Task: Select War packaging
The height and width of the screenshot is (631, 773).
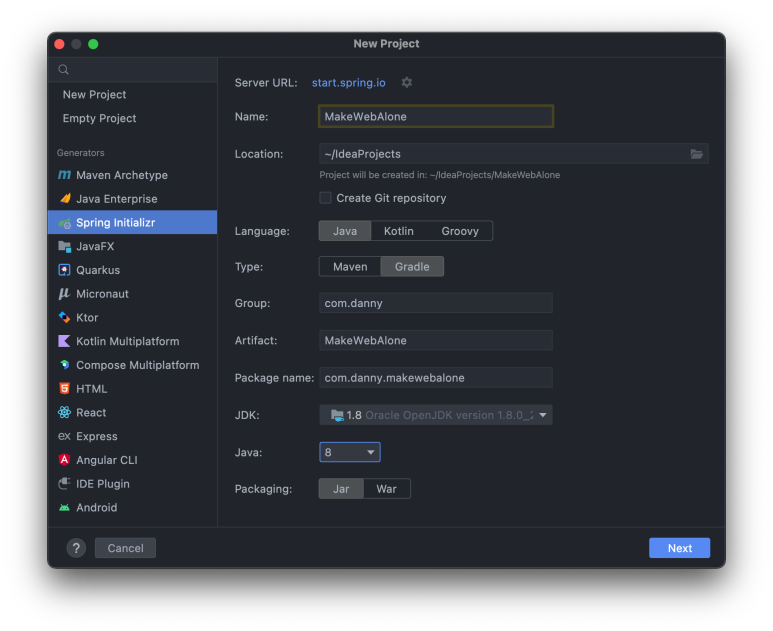Action: (x=386, y=489)
